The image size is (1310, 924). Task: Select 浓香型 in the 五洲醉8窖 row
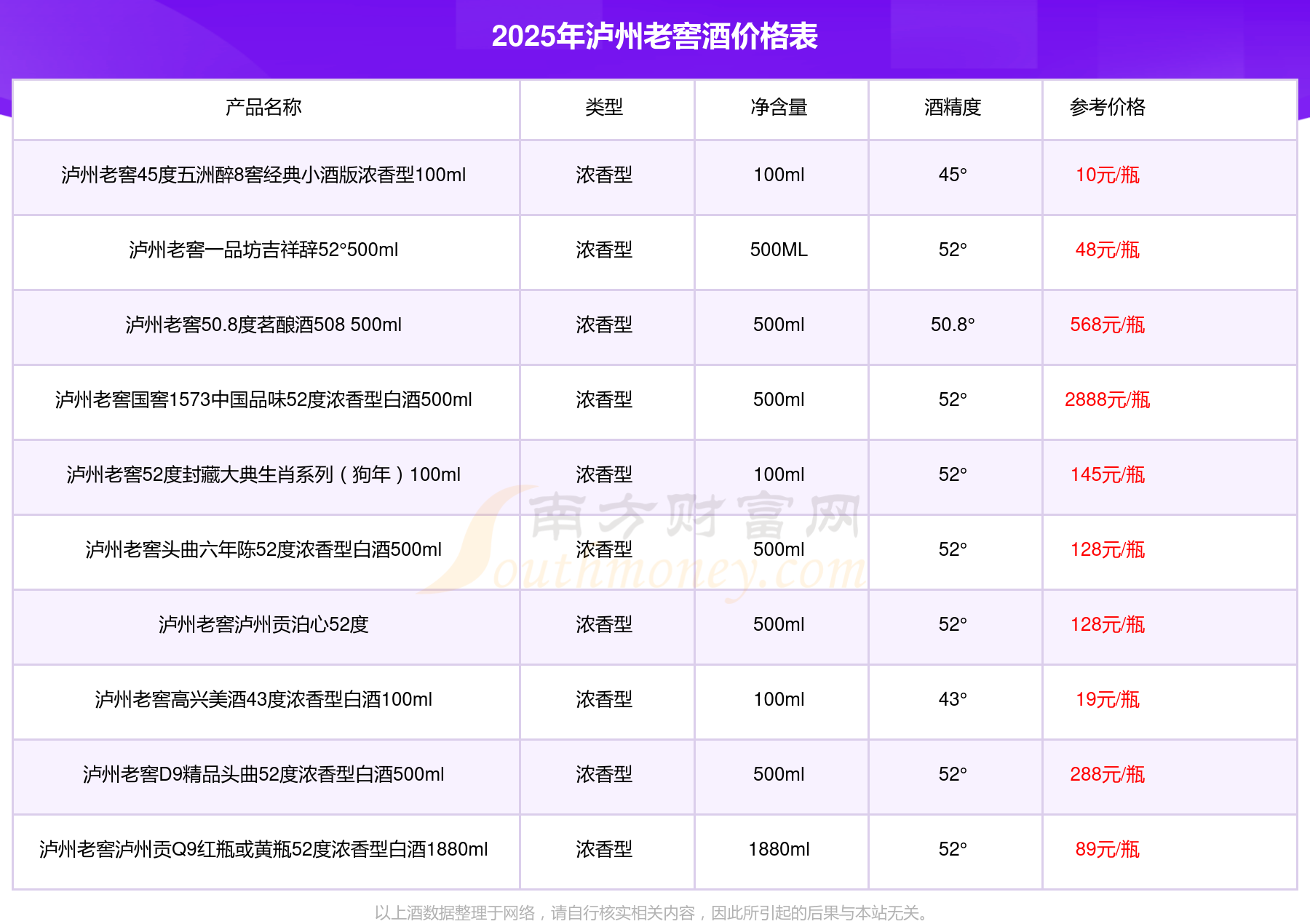click(604, 175)
